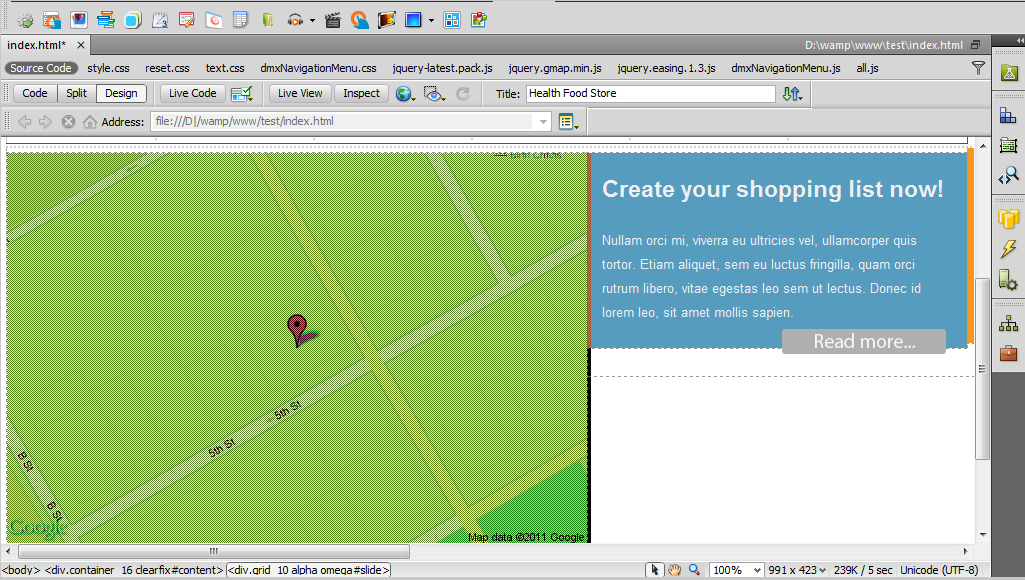Open the jquery.gmap.min.js related file
Viewport: 1025px width, 580px height.
pyautogui.click(x=555, y=68)
